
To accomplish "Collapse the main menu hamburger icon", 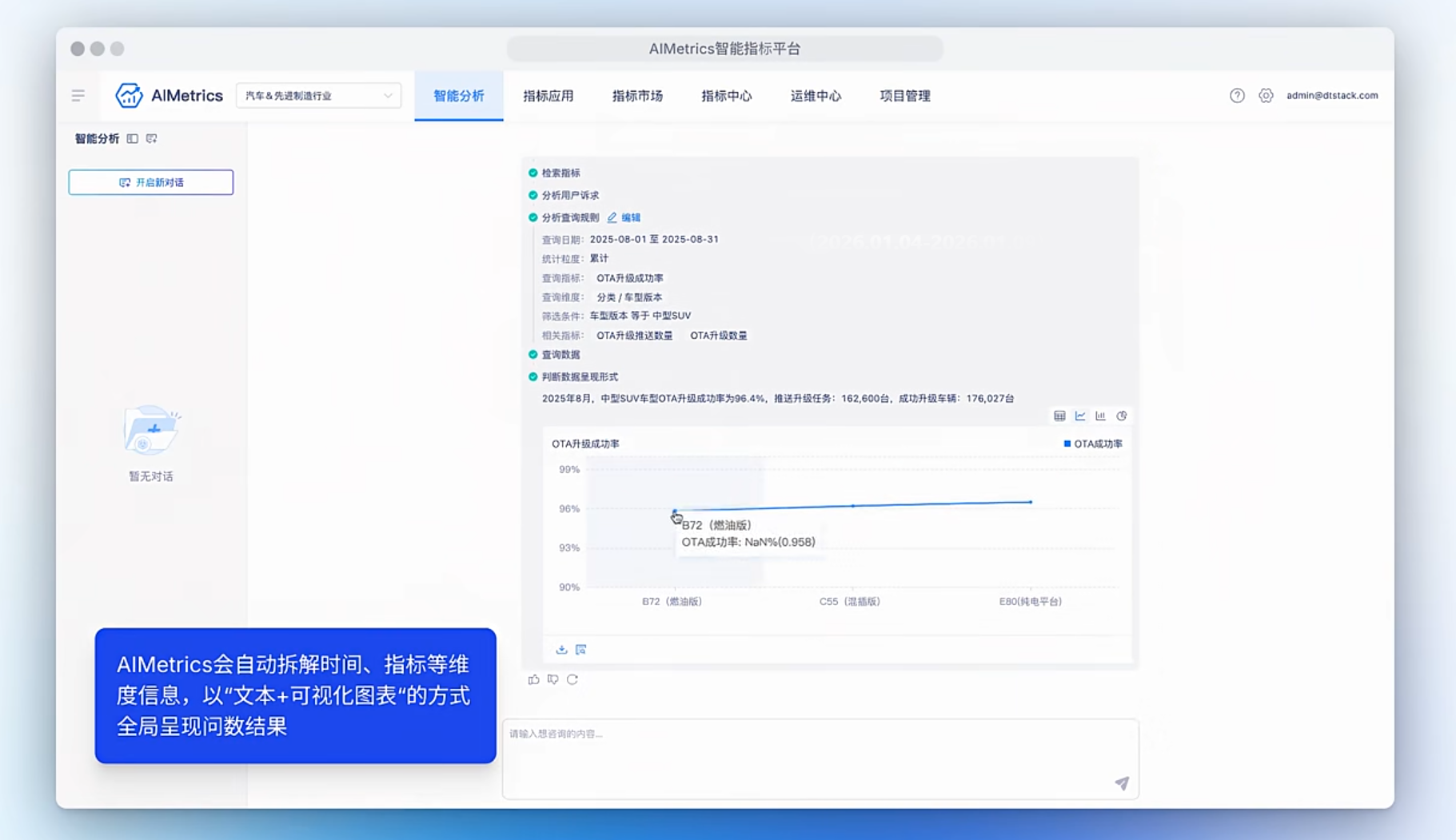I will (x=78, y=96).
